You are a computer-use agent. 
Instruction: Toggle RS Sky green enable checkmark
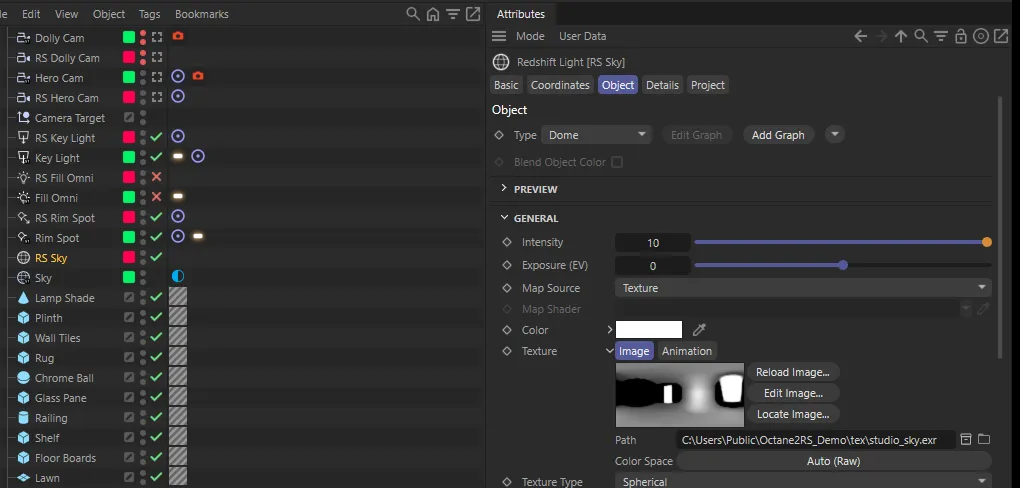156,257
